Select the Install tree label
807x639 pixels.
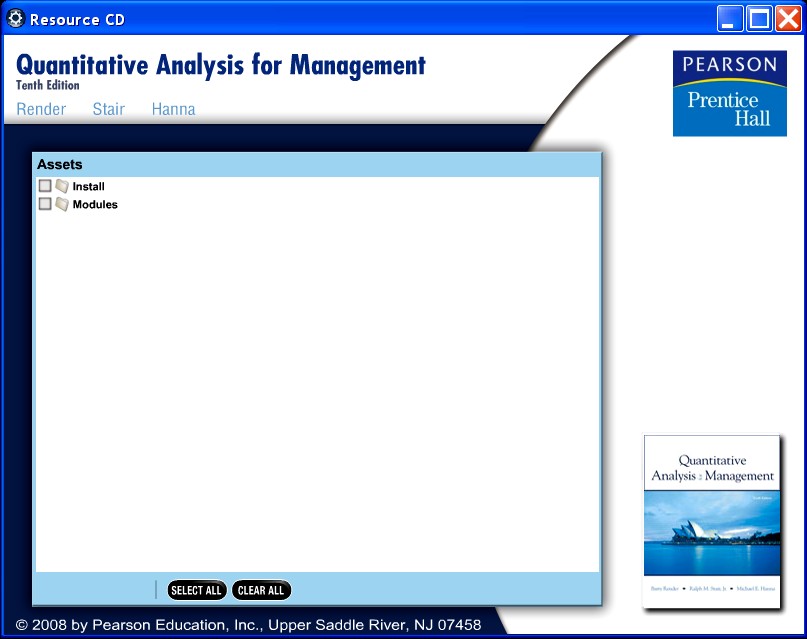(x=89, y=186)
